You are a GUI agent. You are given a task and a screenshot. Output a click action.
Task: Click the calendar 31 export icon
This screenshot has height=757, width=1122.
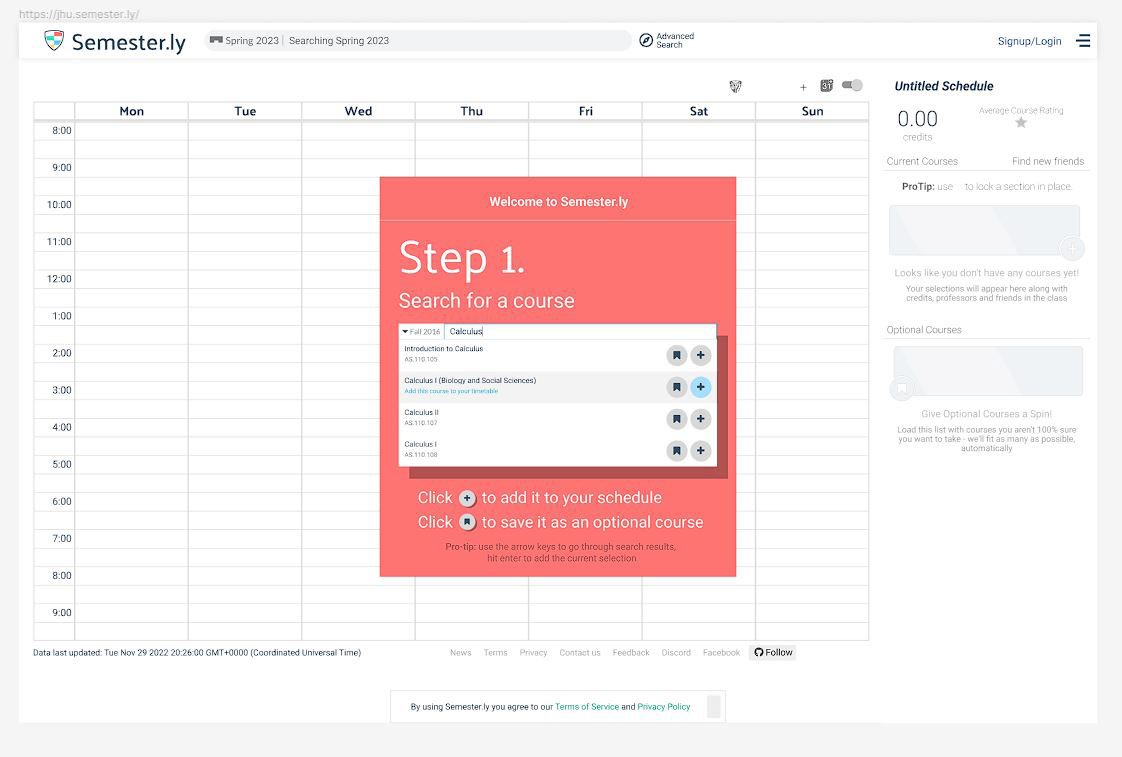[826, 86]
